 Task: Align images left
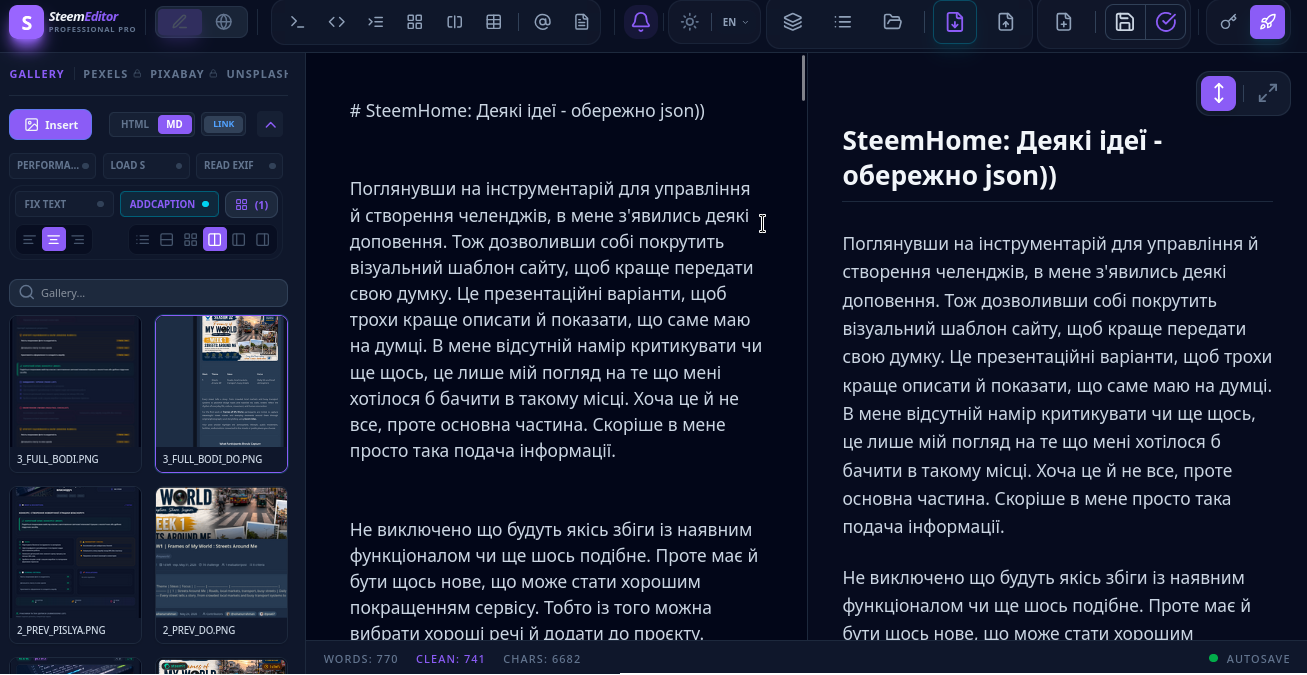(29, 240)
